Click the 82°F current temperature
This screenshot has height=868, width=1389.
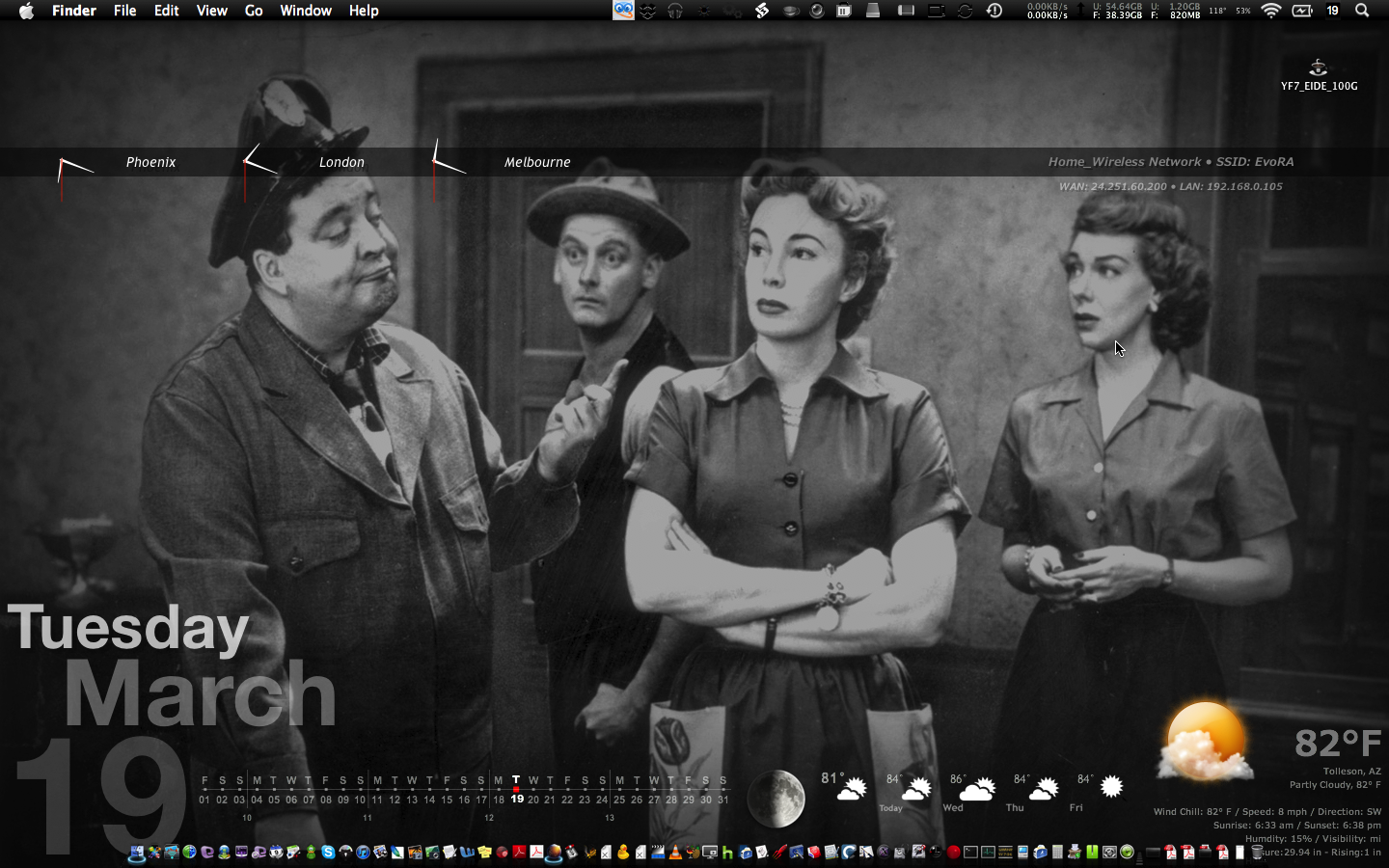click(x=1338, y=743)
